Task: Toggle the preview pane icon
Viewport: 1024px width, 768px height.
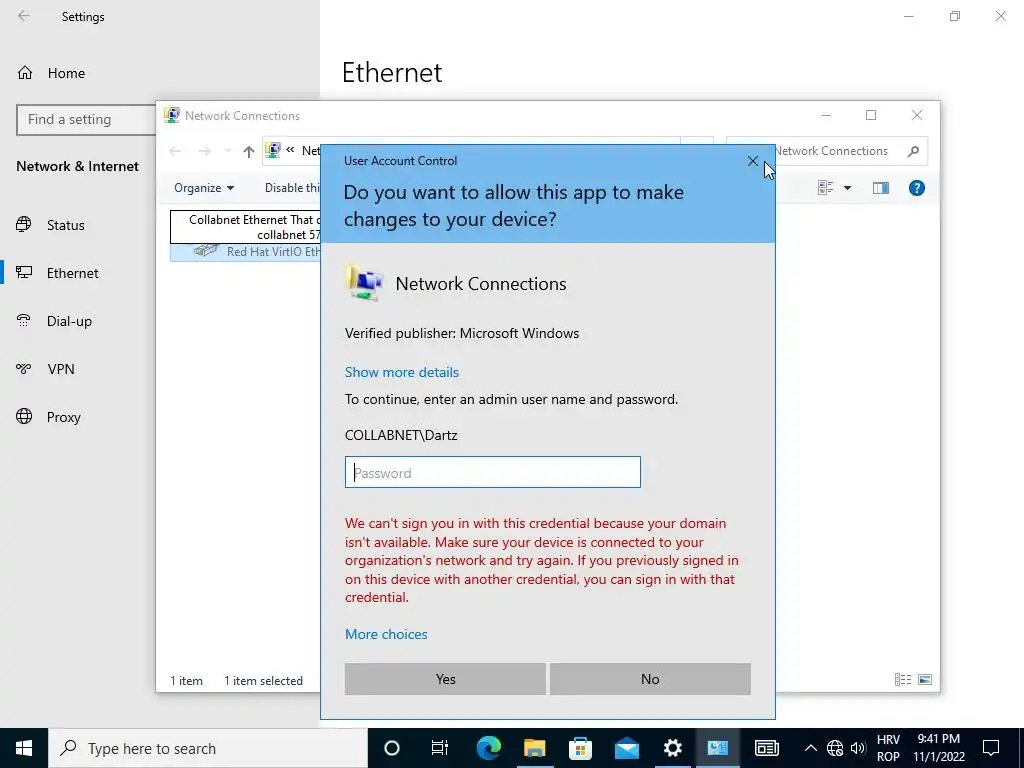Action: (x=880, y=188)
